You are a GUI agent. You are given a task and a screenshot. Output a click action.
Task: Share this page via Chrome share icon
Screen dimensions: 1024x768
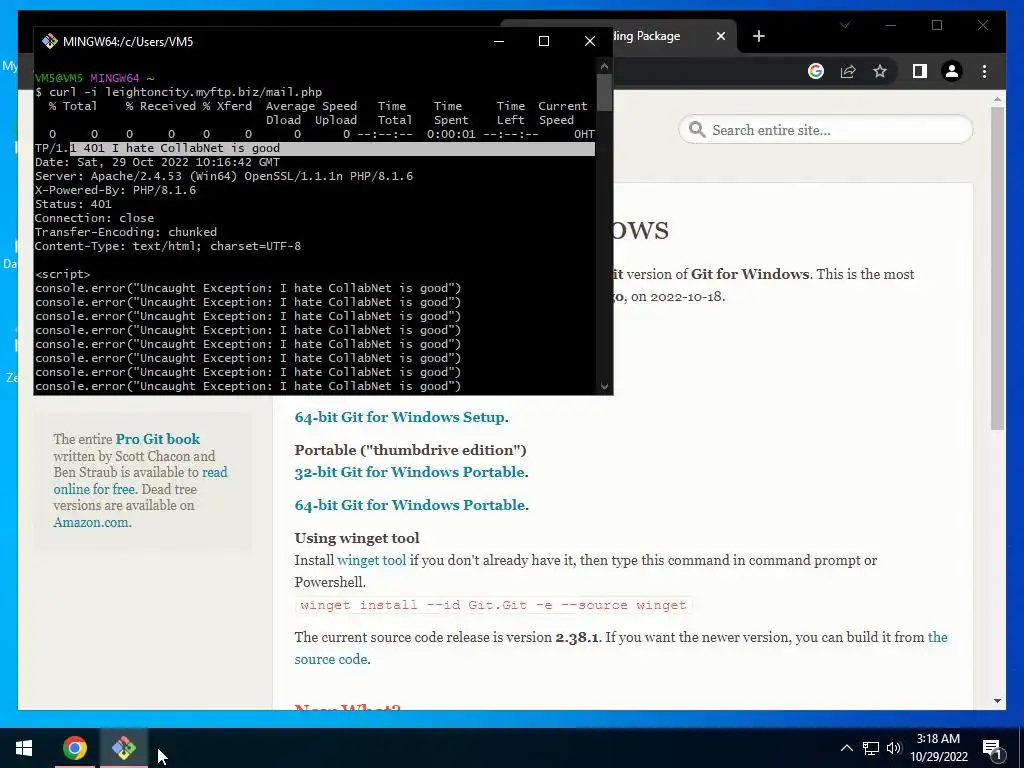click(x=848, y=71)
